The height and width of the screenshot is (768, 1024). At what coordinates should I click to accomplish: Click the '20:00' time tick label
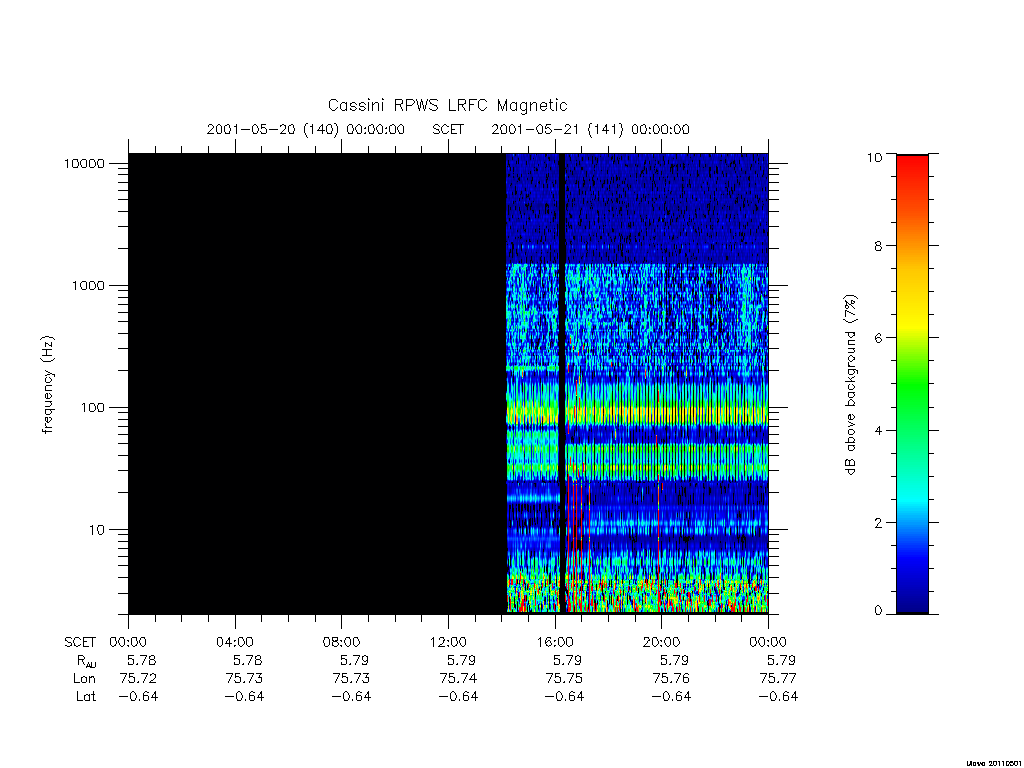point(662,642)
